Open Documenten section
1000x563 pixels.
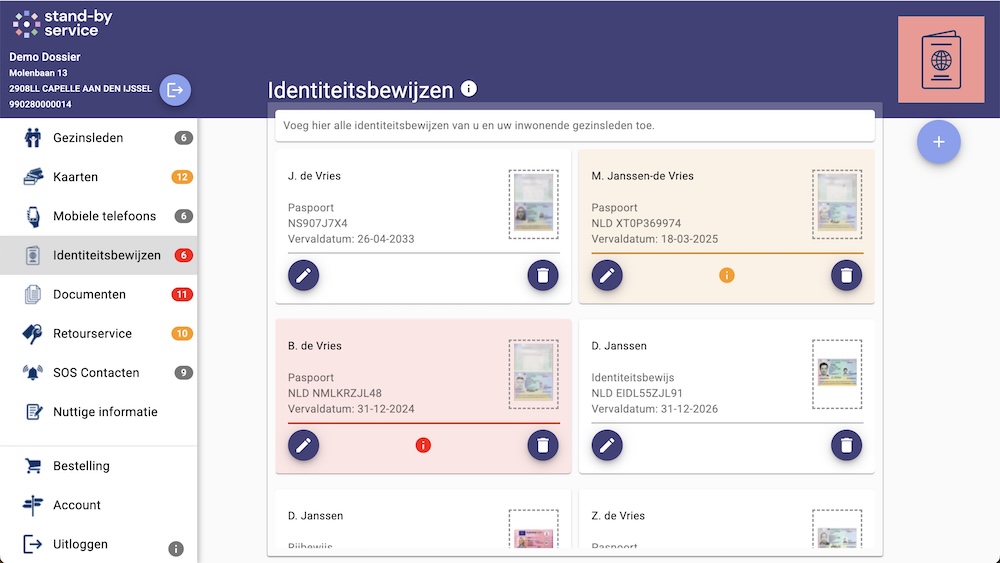pyautogui.click(x=99, y=295)
